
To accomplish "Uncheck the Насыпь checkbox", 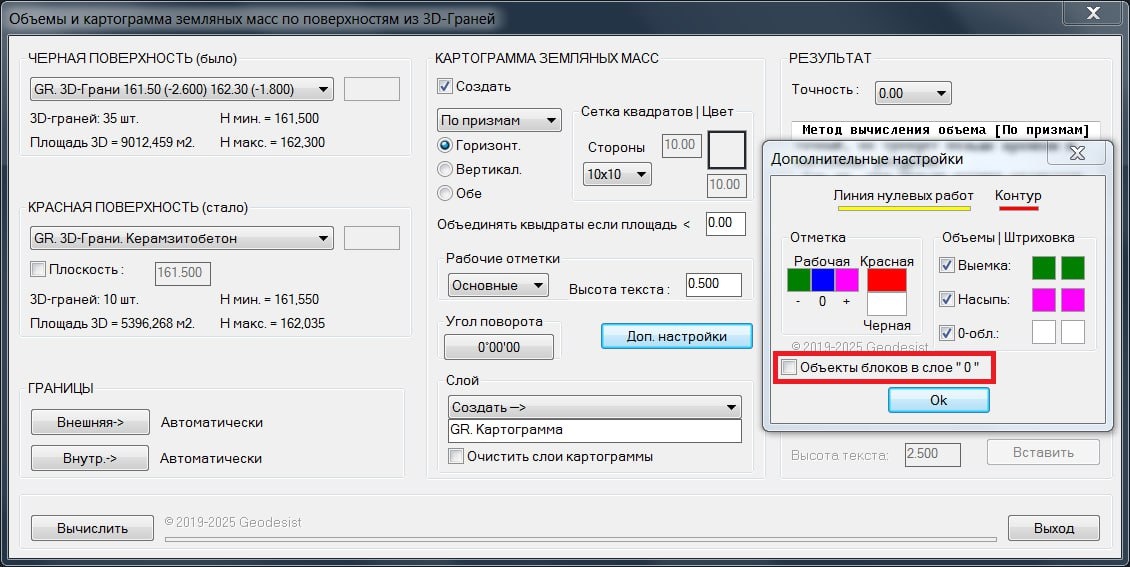I will [947, 299].
